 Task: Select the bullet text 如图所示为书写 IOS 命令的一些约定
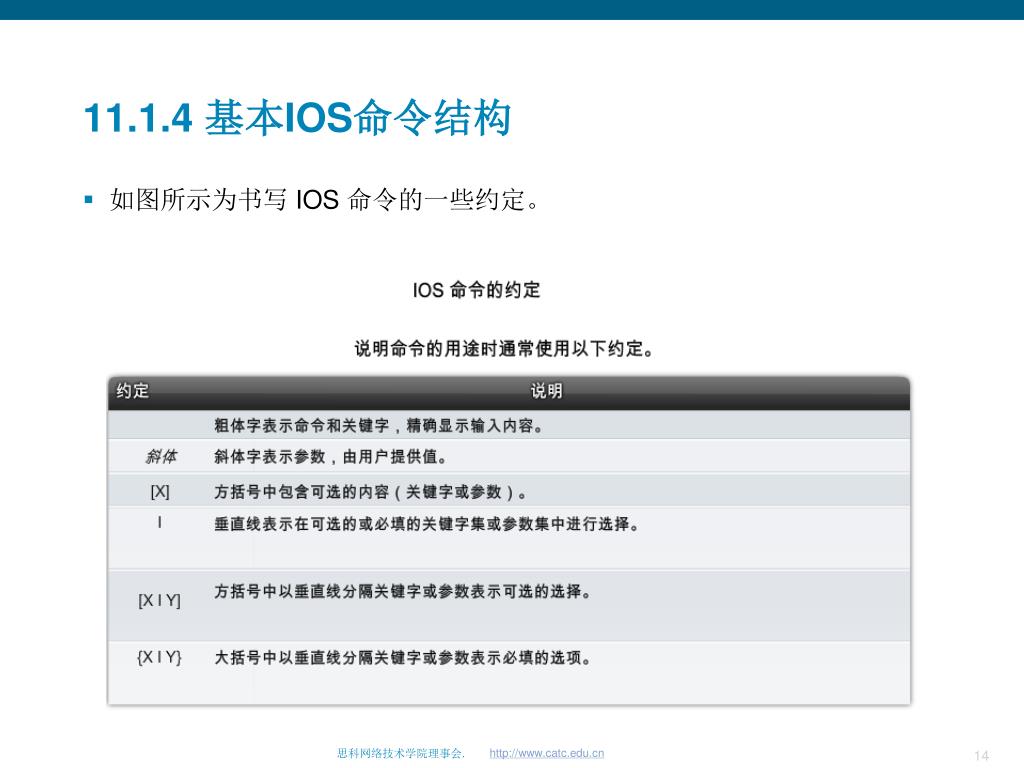pos(325,199)
